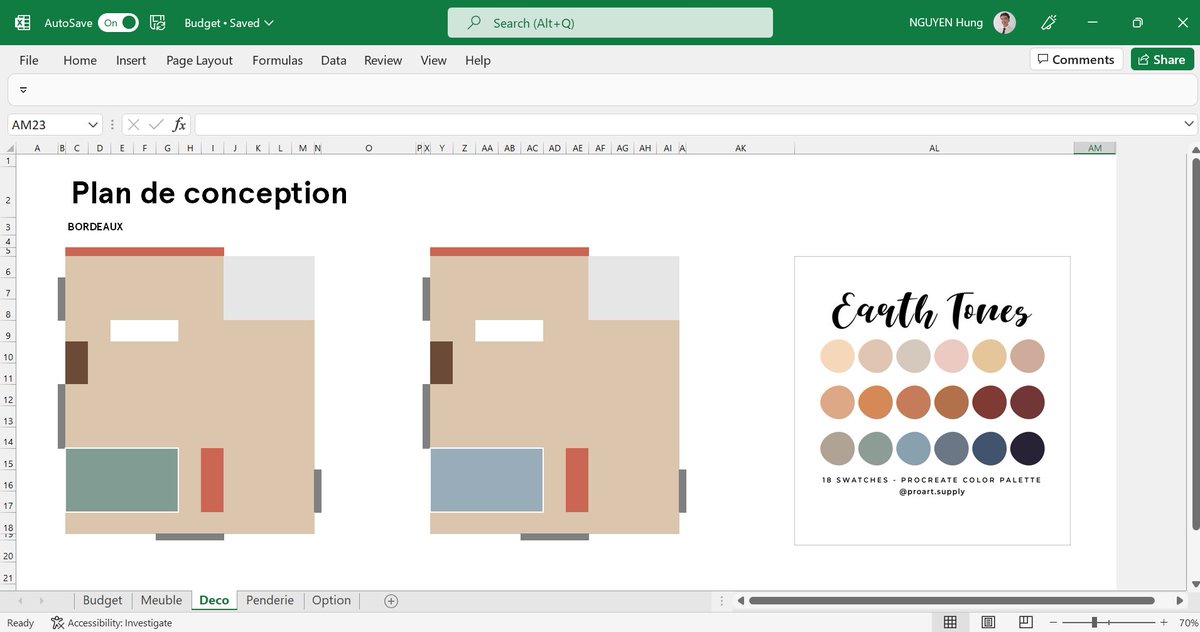Click the Share button
Image resolution: width=1200 pixels, height=632 pixels.
coord(1162,59)
